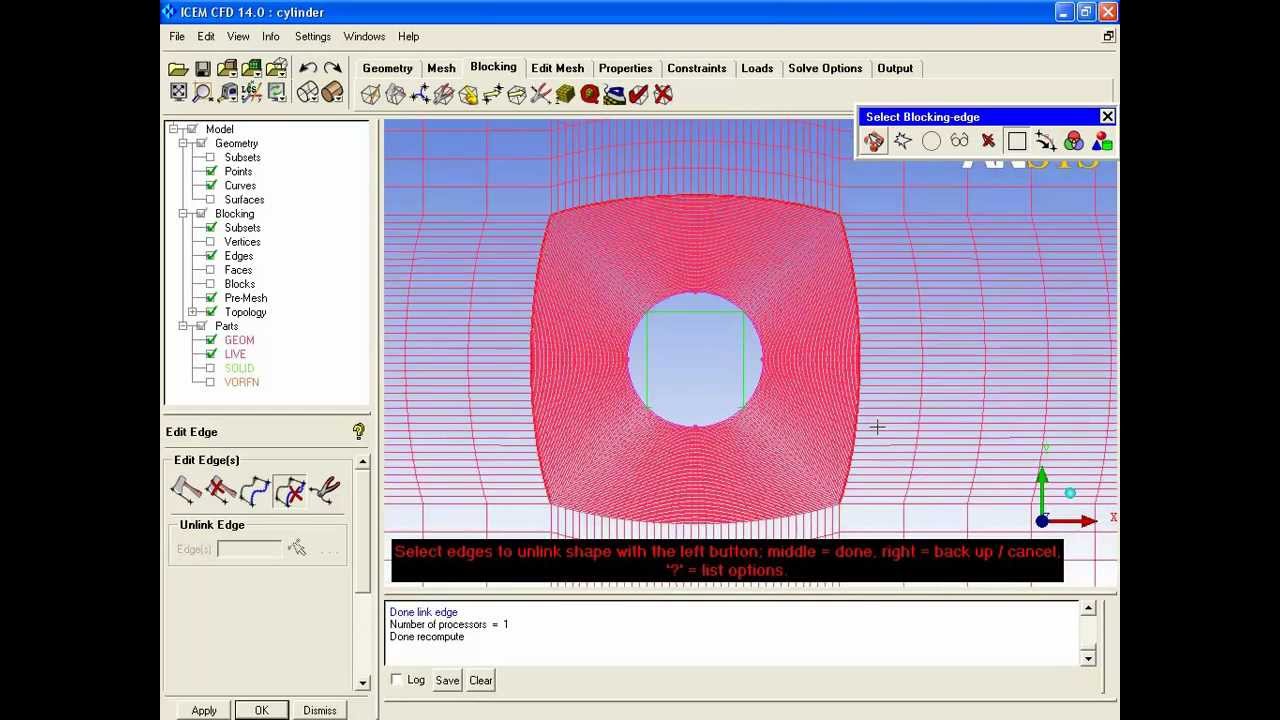Click edge selection cursor picker icon

pyautogui.click(x=297, y=548)
